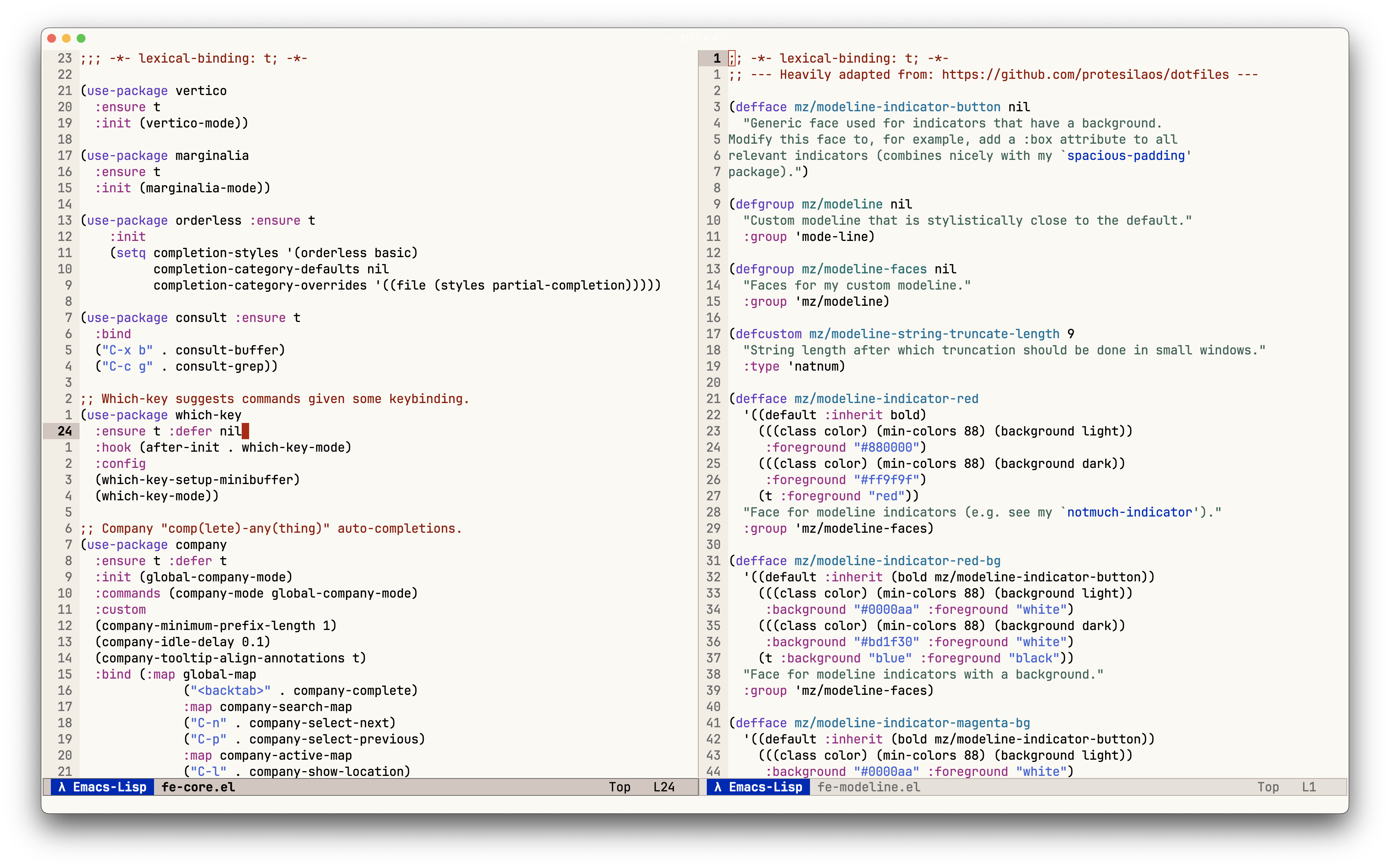Viewport: 1390px width, 868px height.
Task: Click "mz/modeline-indicator-button" defface name
Action: [x=897, y=107]
